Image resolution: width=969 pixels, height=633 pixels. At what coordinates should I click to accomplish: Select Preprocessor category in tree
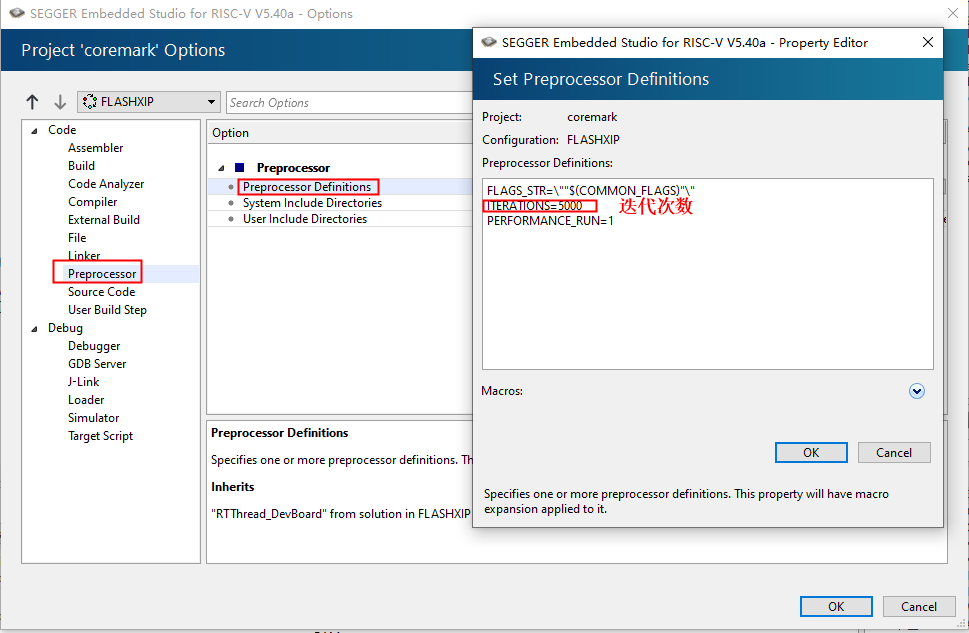tap(102, 273)
